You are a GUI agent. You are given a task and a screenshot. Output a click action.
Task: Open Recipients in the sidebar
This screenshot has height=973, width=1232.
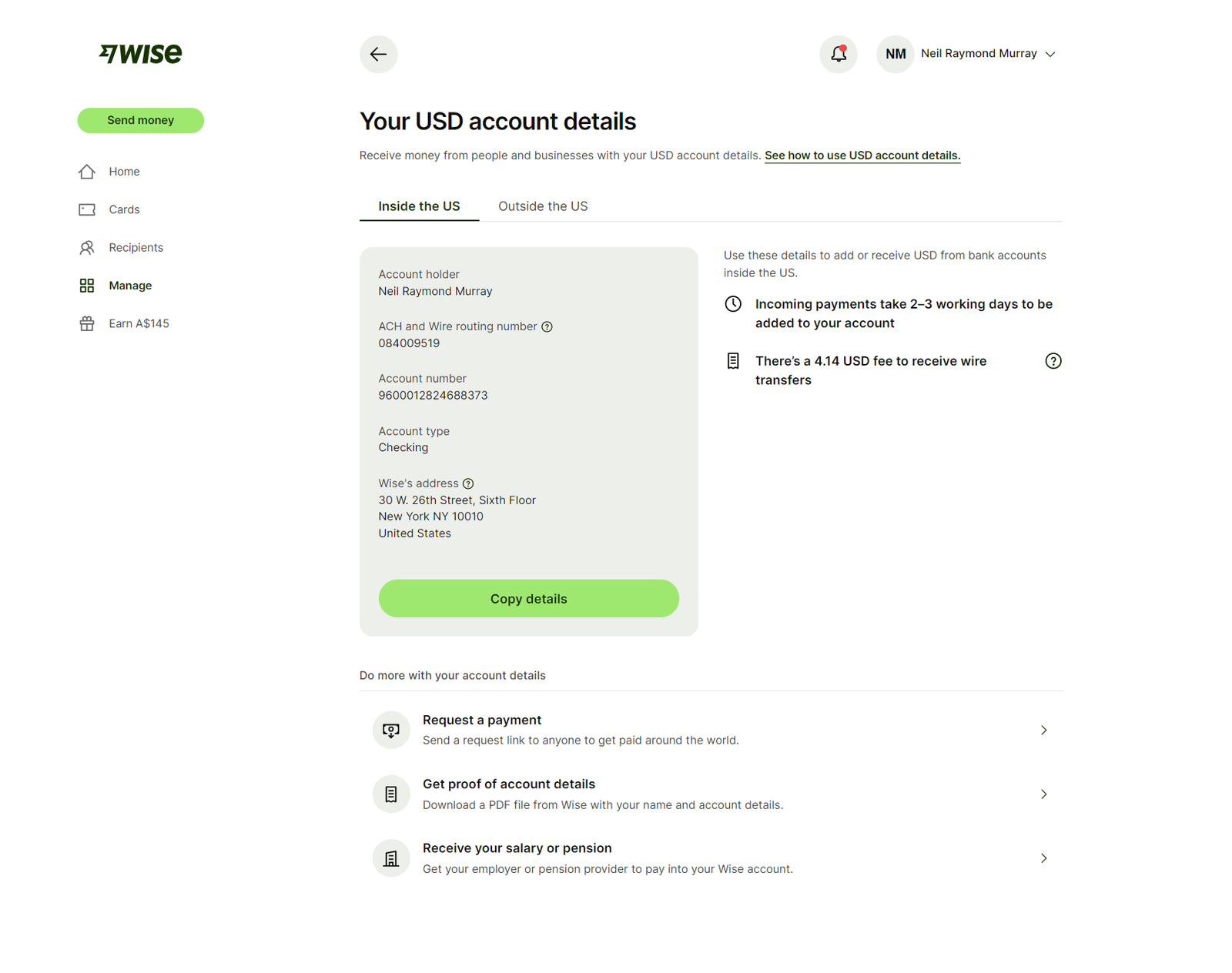coord(136,247)
